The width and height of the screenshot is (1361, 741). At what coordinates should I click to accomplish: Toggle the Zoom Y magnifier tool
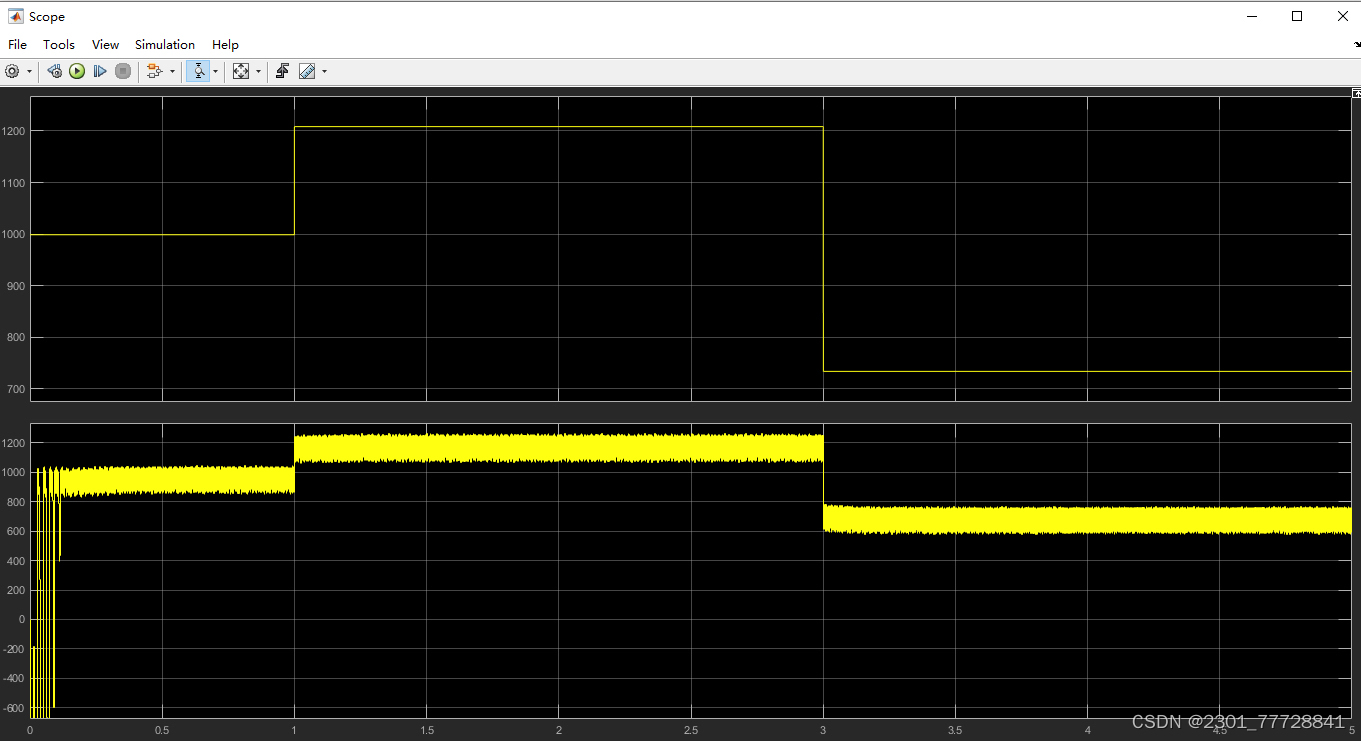[x=198, y=71]
